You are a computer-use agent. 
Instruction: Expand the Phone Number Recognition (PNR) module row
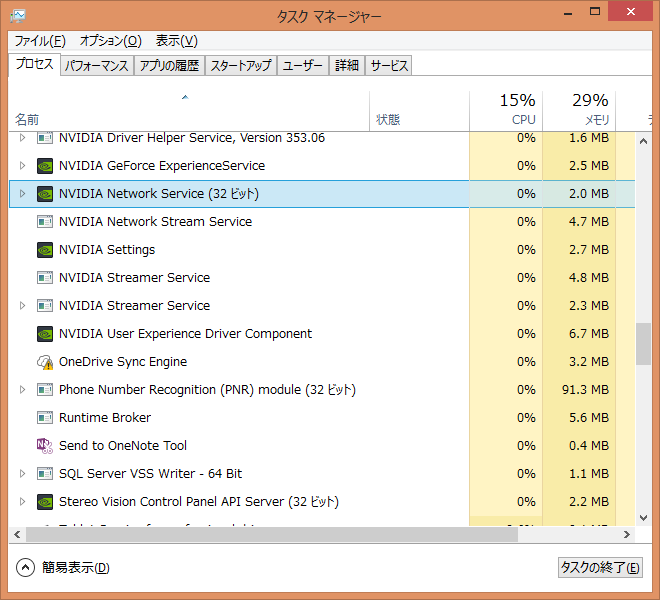[x=22, y=390]
